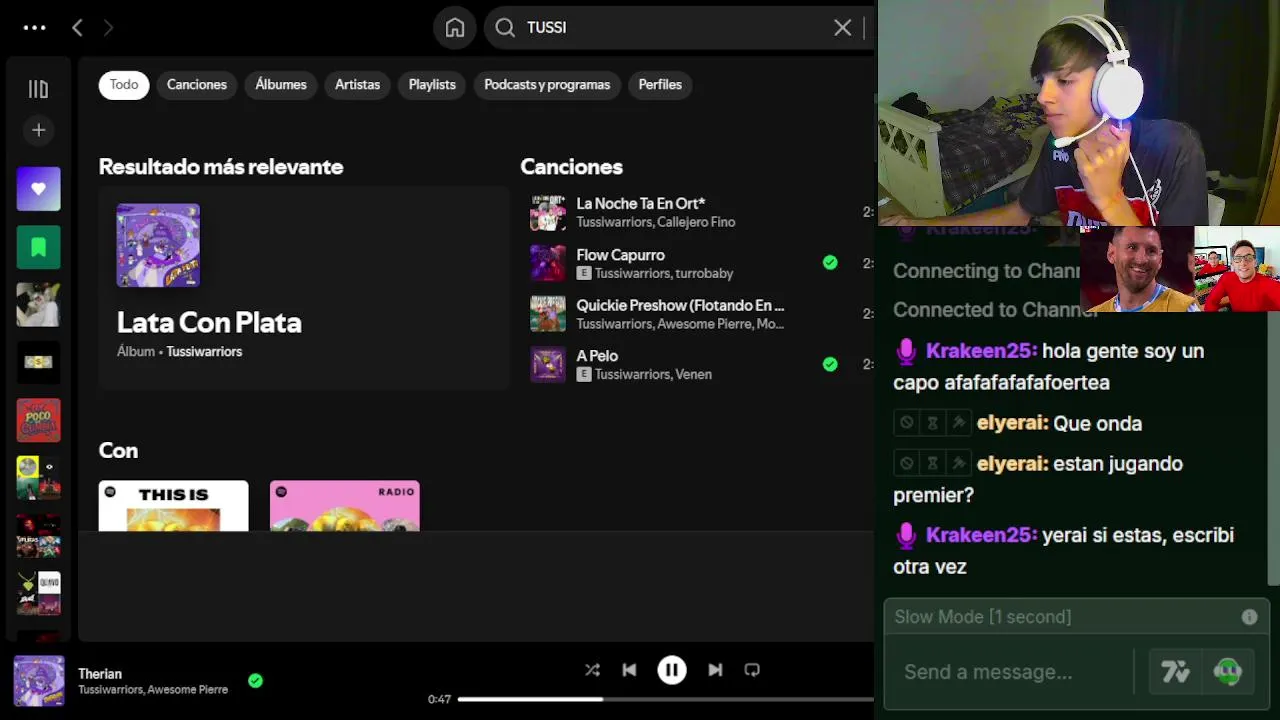Timeout elyerai on Que onda message
Screen dimensions: 1280x720
pyautogui.click(x=932, y=423)
